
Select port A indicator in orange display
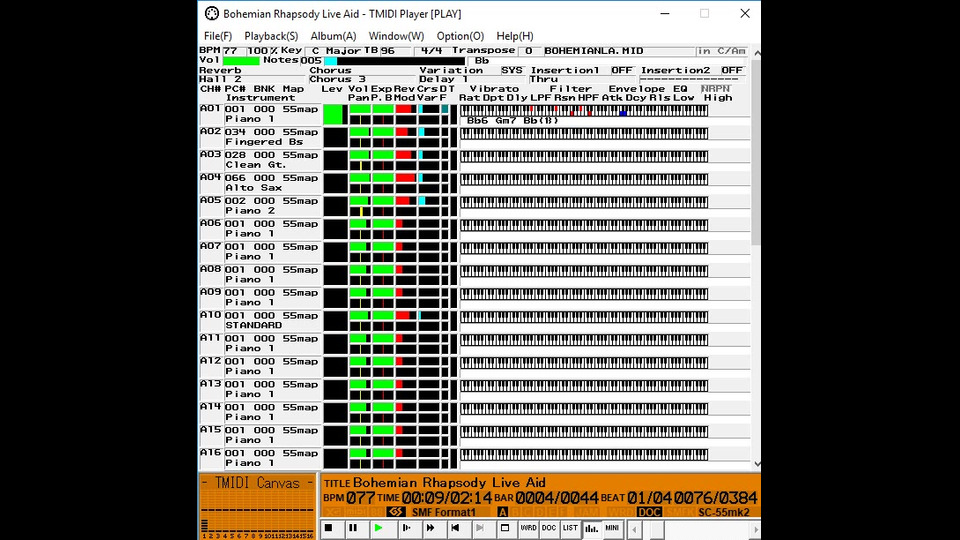coord(502,512)
